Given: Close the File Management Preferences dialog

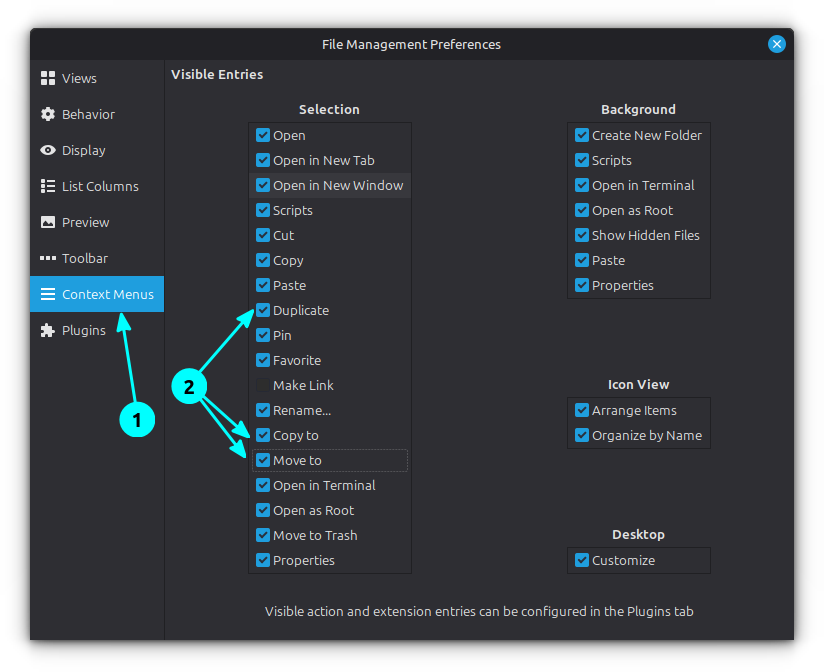Looking at the screenshot, I should click(x=776, y=44).
